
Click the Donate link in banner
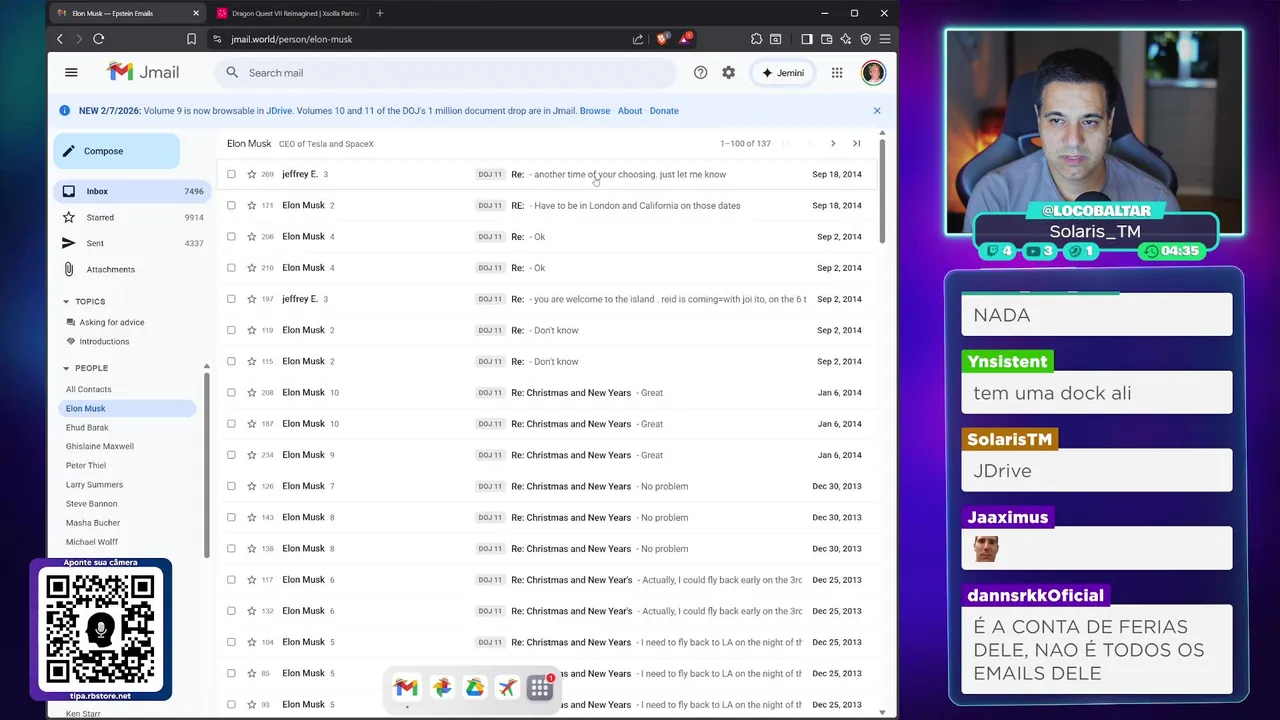pos(664,110)
